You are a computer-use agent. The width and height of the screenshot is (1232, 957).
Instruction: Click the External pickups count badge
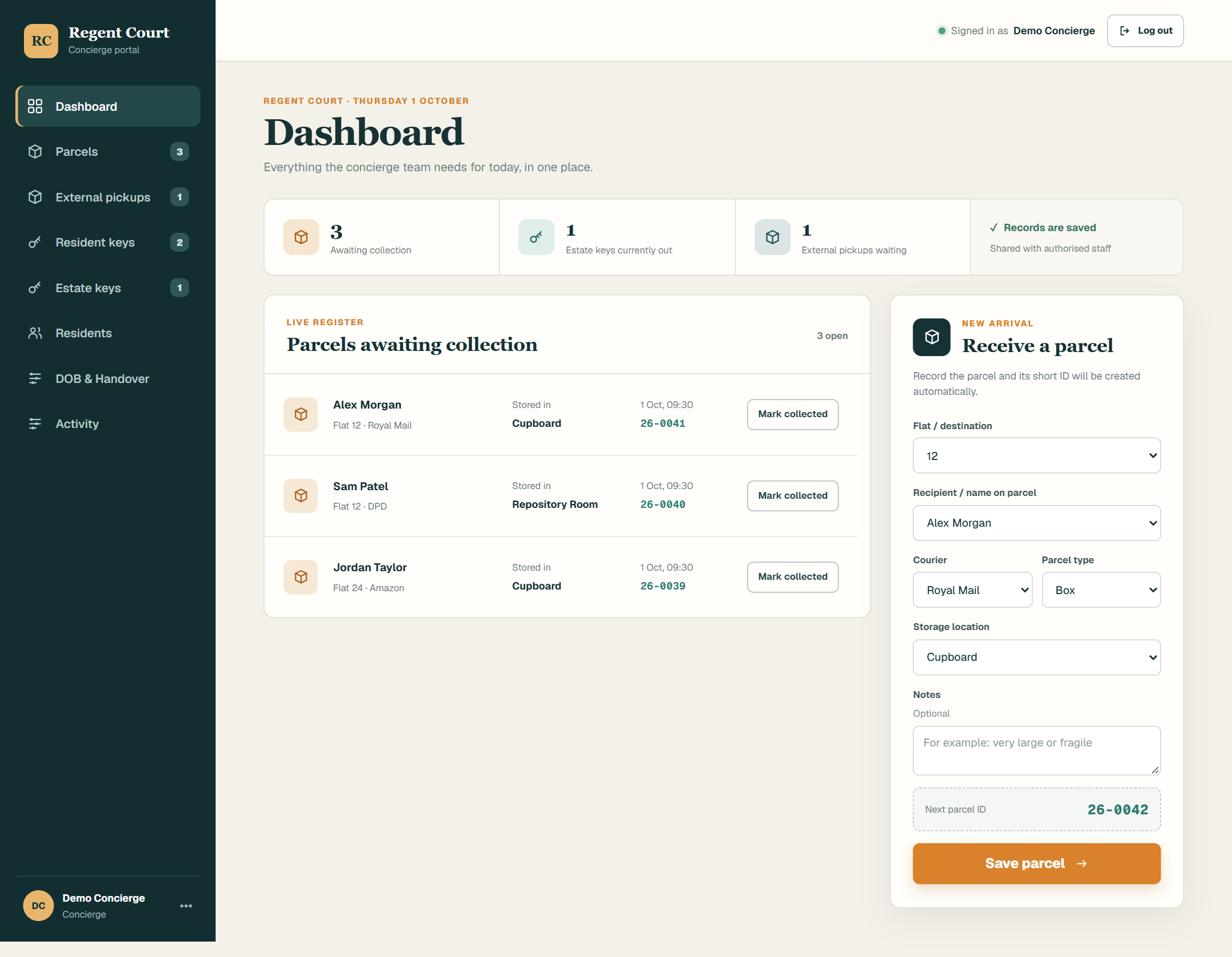click(180, 197)
